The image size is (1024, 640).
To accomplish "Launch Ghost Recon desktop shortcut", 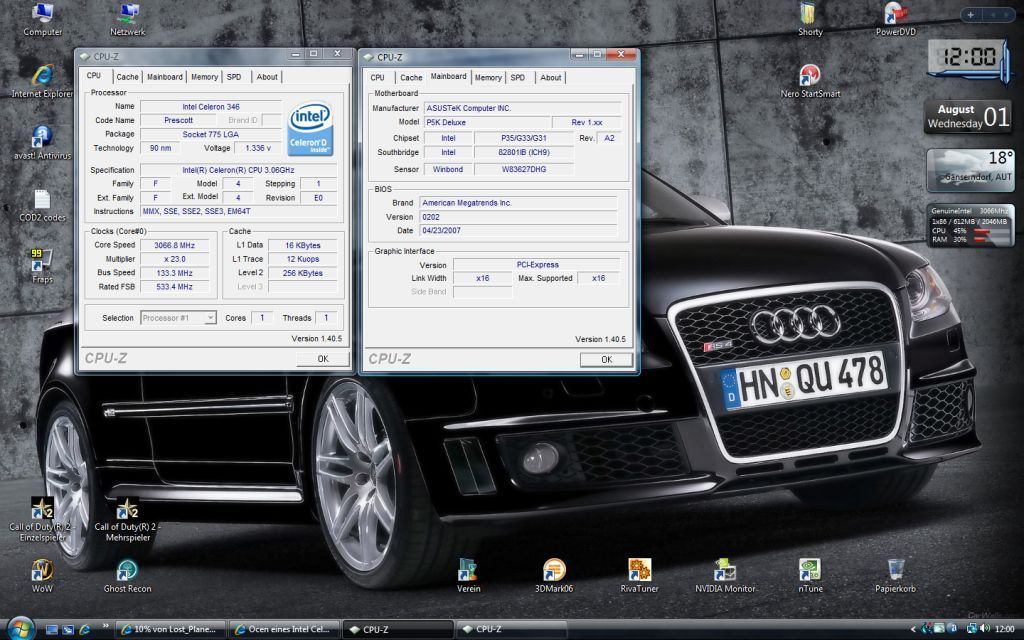I will click(x=128, y=575).
